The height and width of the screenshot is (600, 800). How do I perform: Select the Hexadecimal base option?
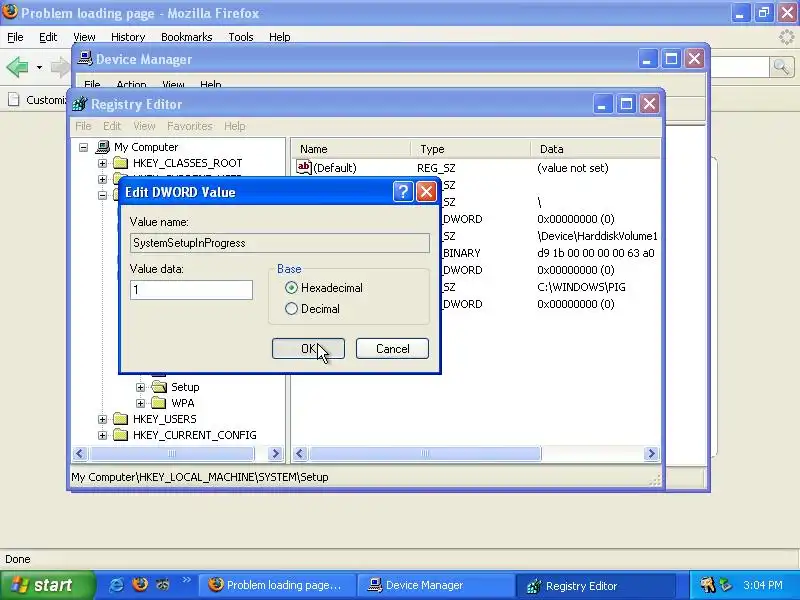[x=291, y=288]
